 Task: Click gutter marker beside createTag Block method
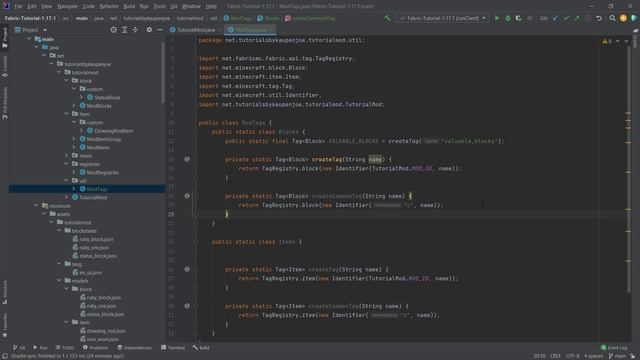(187, 159)
